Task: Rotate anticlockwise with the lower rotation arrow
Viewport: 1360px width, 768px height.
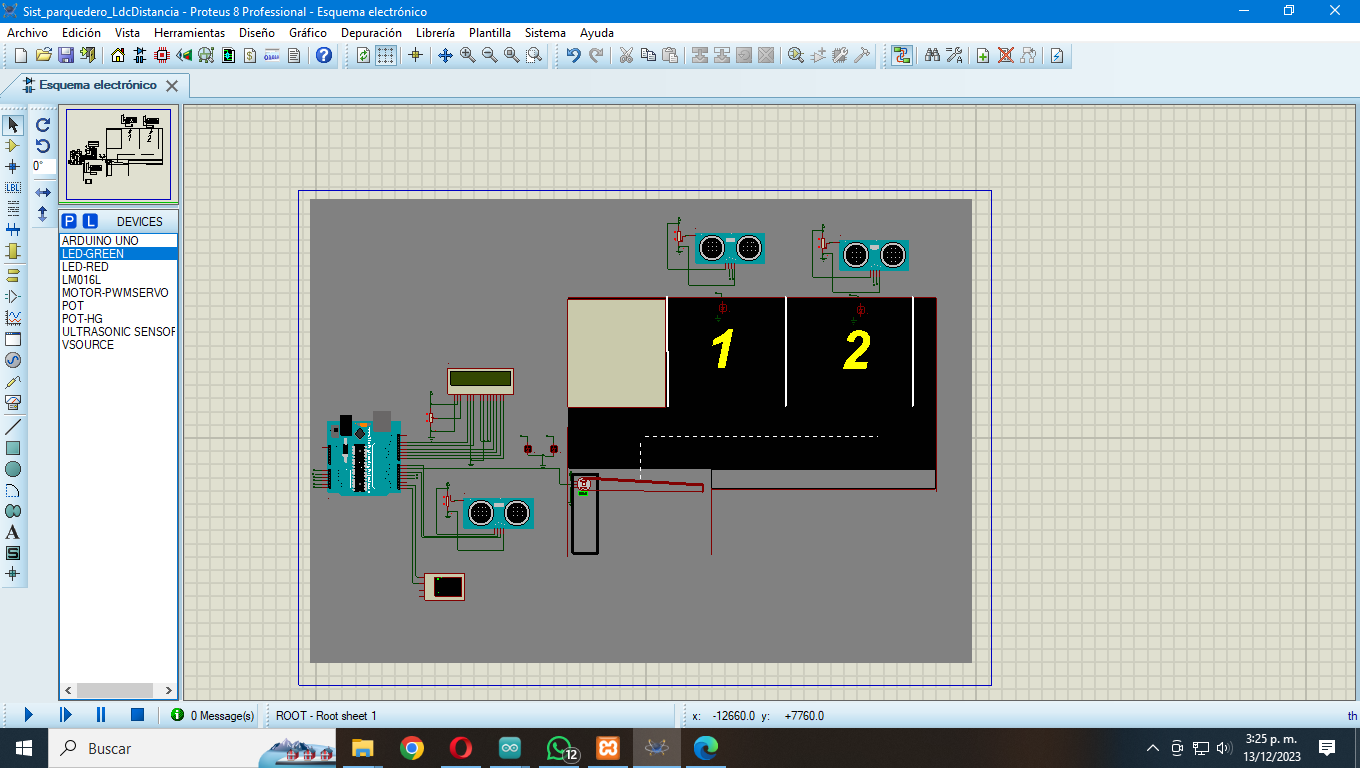Action: (43, 146)
